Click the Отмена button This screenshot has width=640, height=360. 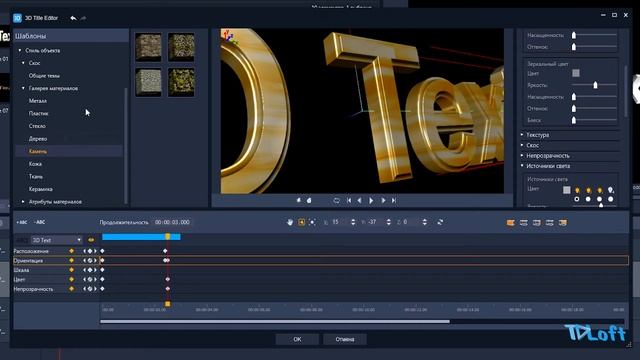click(x=345, y=339)
